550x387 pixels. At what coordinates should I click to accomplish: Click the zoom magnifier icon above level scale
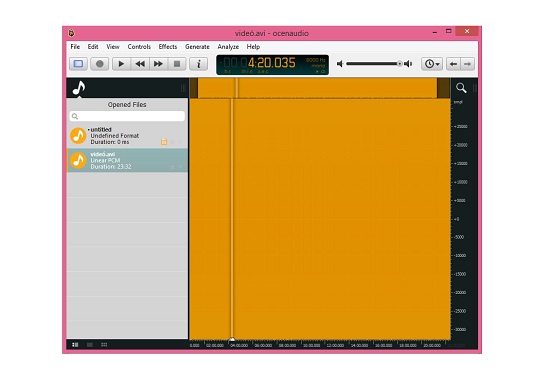click(x=461, y=88)
